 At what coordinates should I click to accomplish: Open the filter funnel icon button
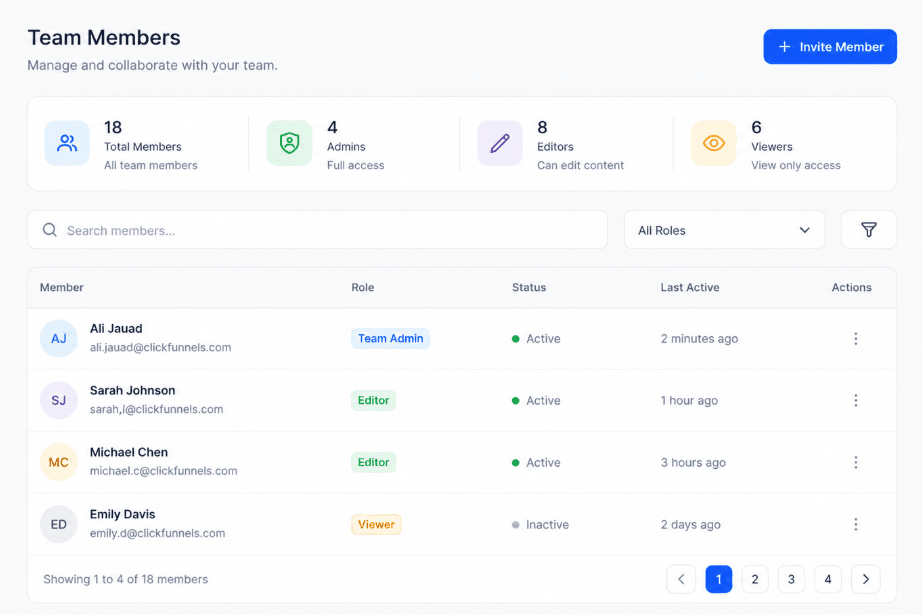(x=868, y=230)
